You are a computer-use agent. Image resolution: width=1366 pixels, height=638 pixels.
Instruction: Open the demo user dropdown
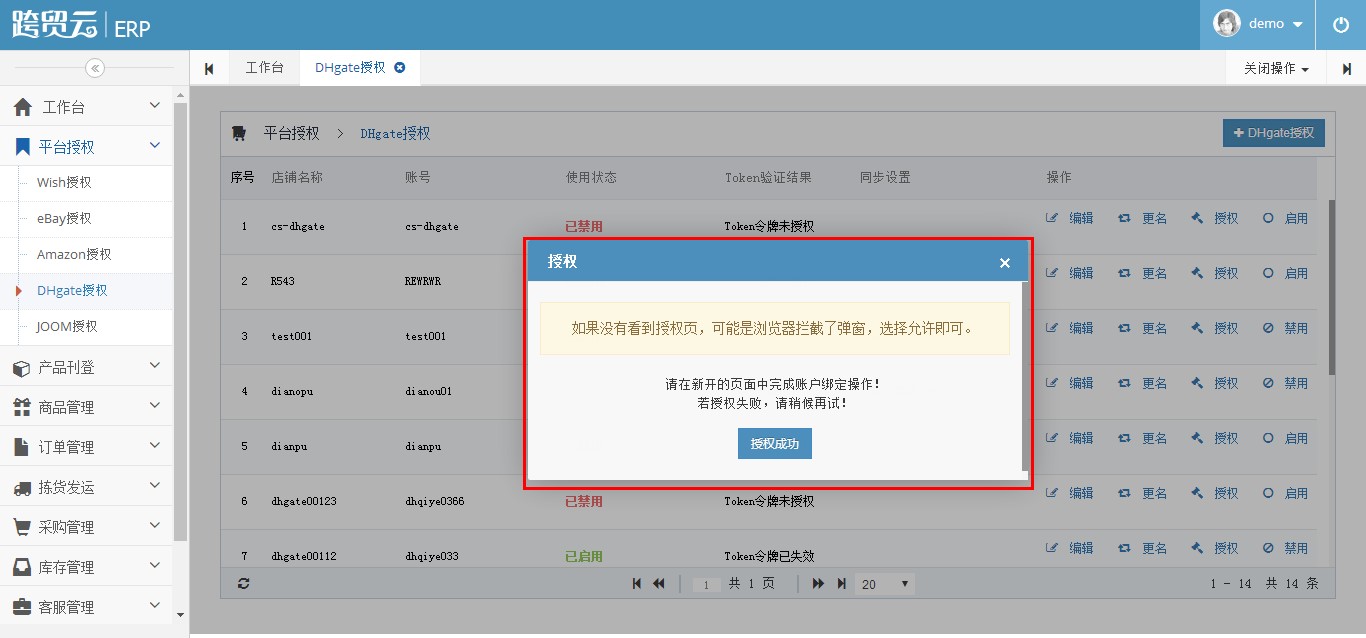(x=1258, y=24)
